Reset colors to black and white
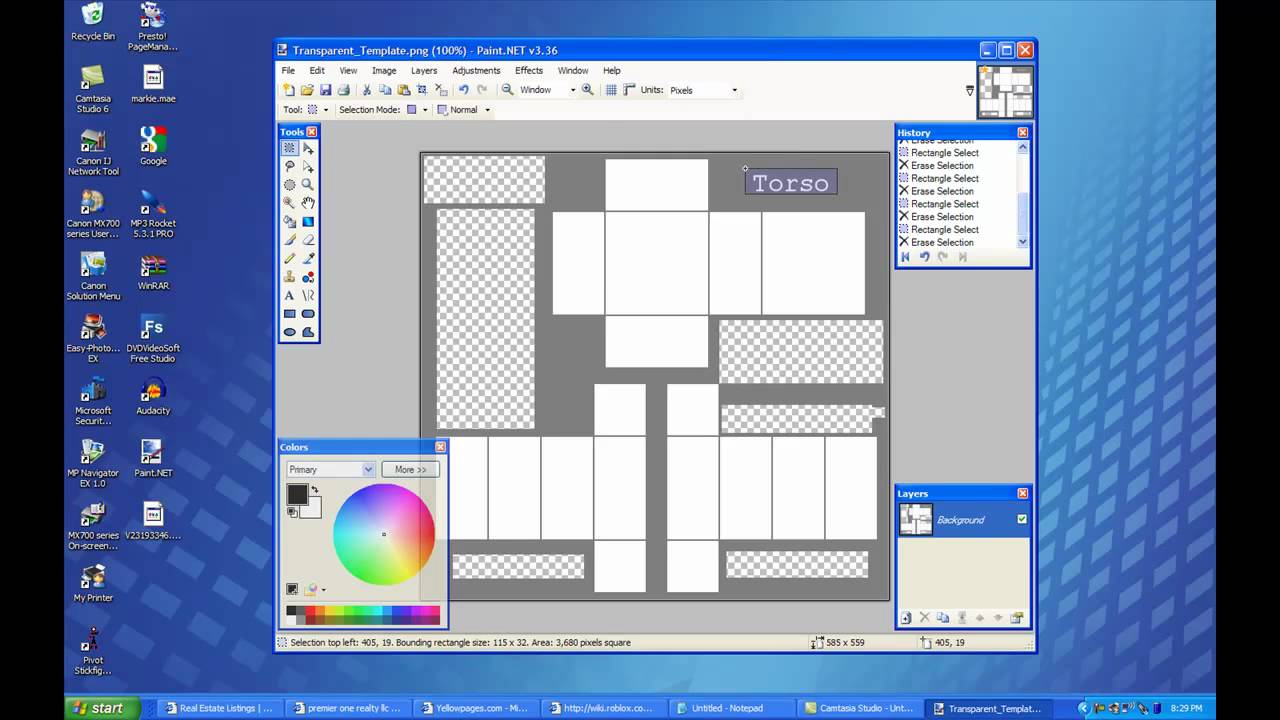The width and height of the screenshot is (1280, 720). click(292, 512)
